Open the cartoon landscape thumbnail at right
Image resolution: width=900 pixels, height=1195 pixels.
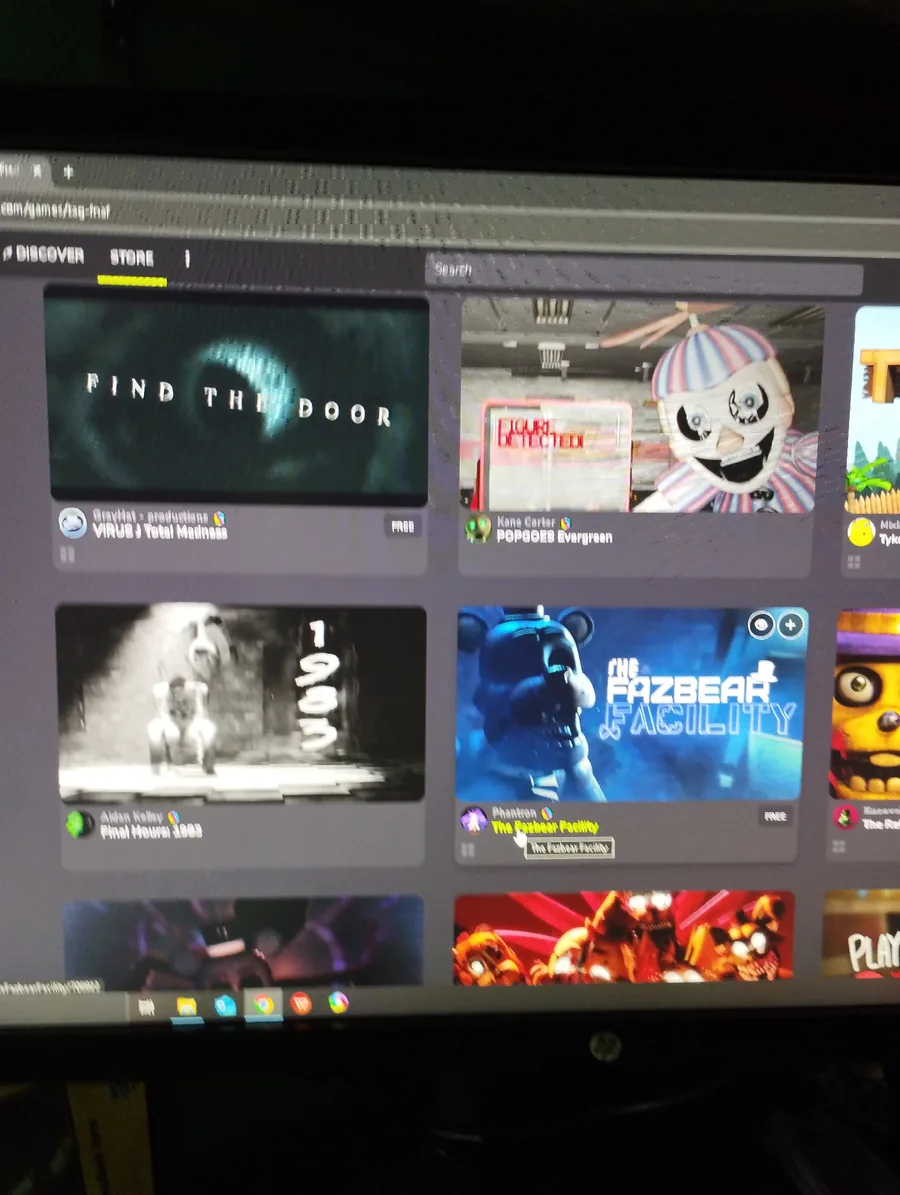coord(873,409)
